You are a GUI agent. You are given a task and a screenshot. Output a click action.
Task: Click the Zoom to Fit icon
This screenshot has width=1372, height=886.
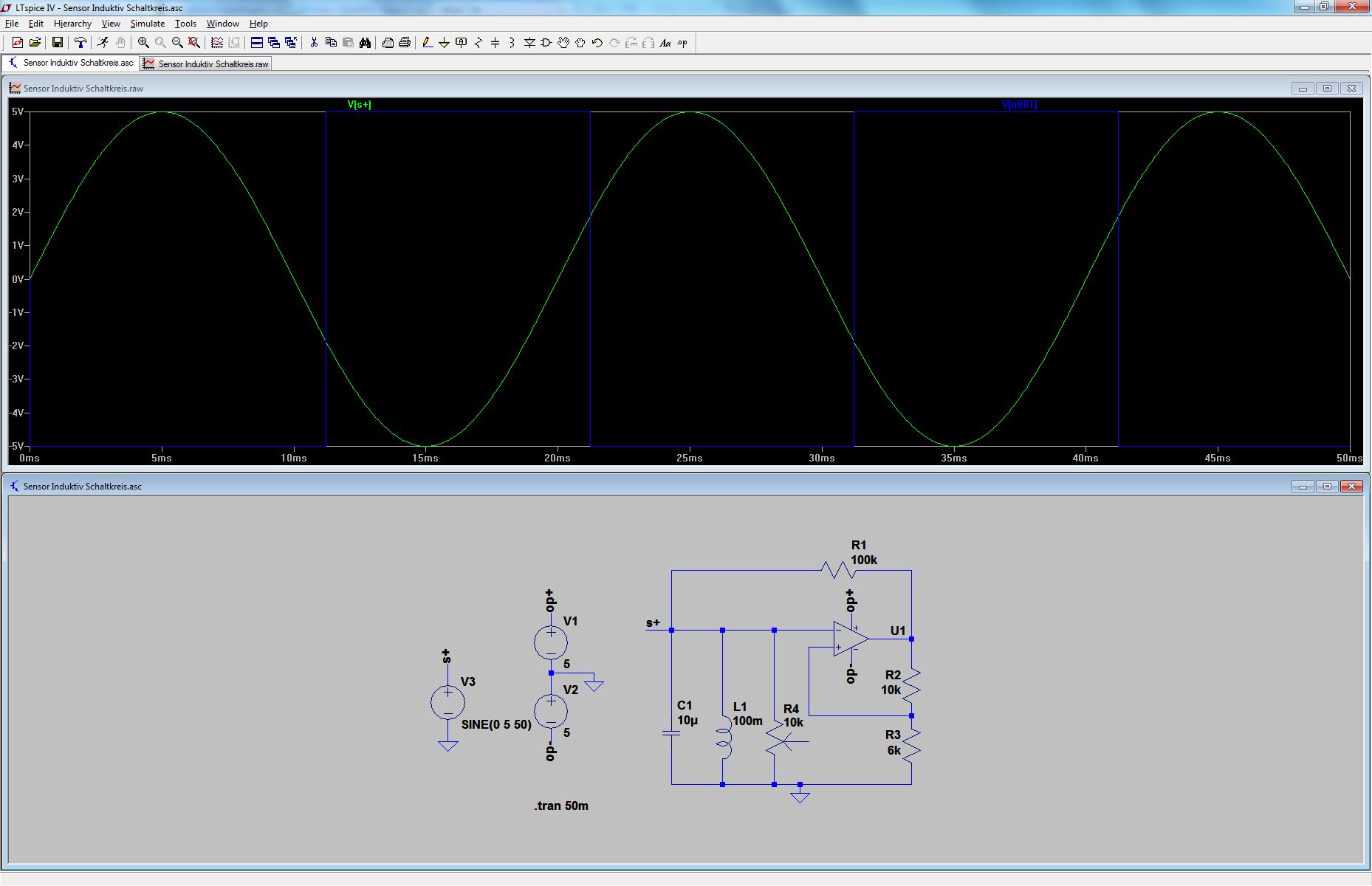point(194,43)
